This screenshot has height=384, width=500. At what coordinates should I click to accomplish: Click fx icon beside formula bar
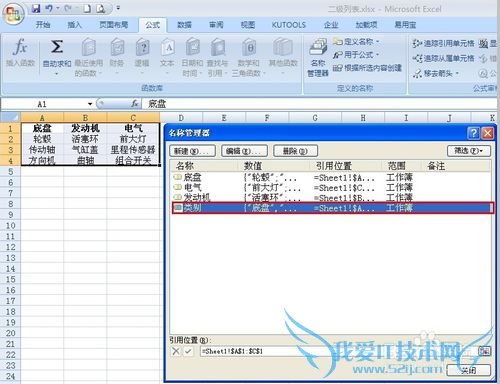point(134,104)
